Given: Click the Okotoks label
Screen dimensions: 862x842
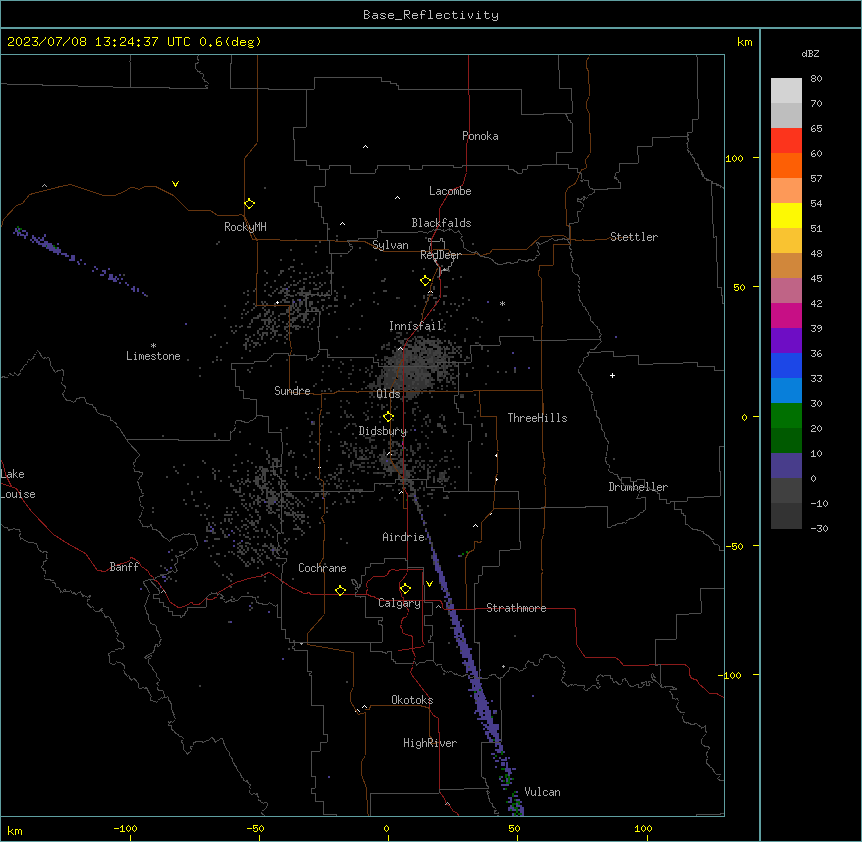Looking at the screenshot, I should (x=412, y=700).
